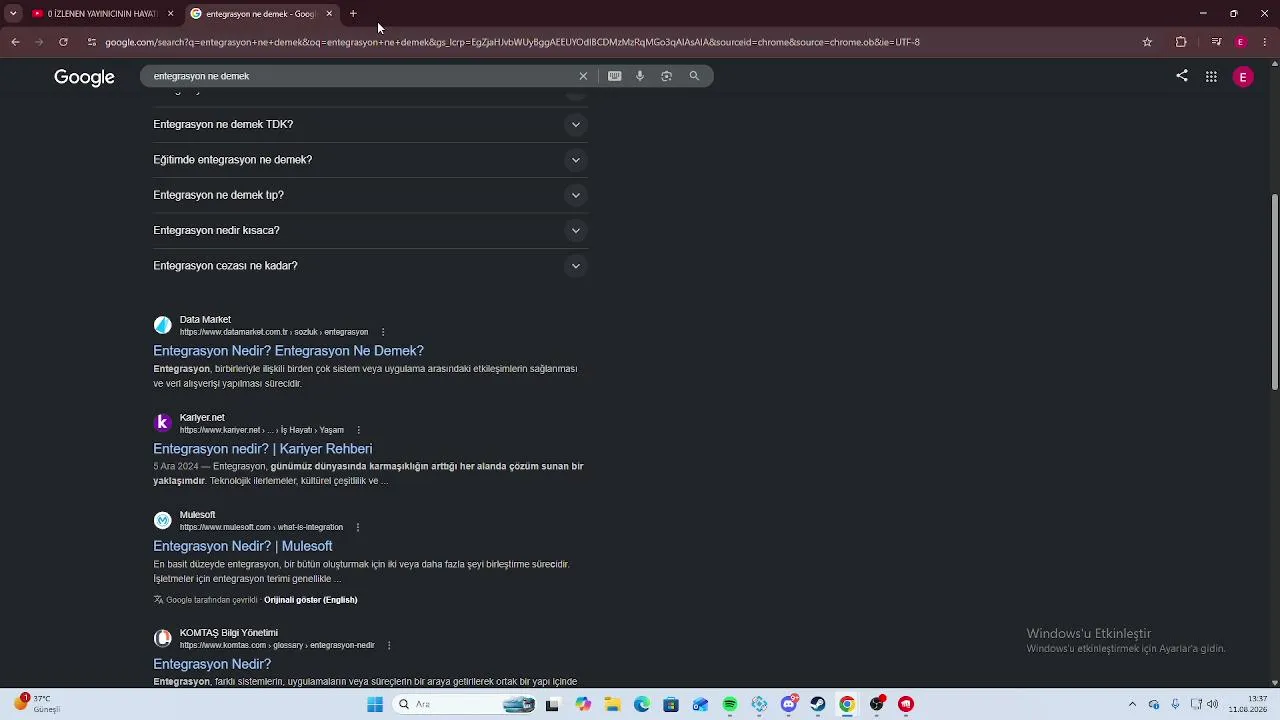The image size is (1280, 720).
Task: Open Windows Start menu
Action: [x=375, y=704]
